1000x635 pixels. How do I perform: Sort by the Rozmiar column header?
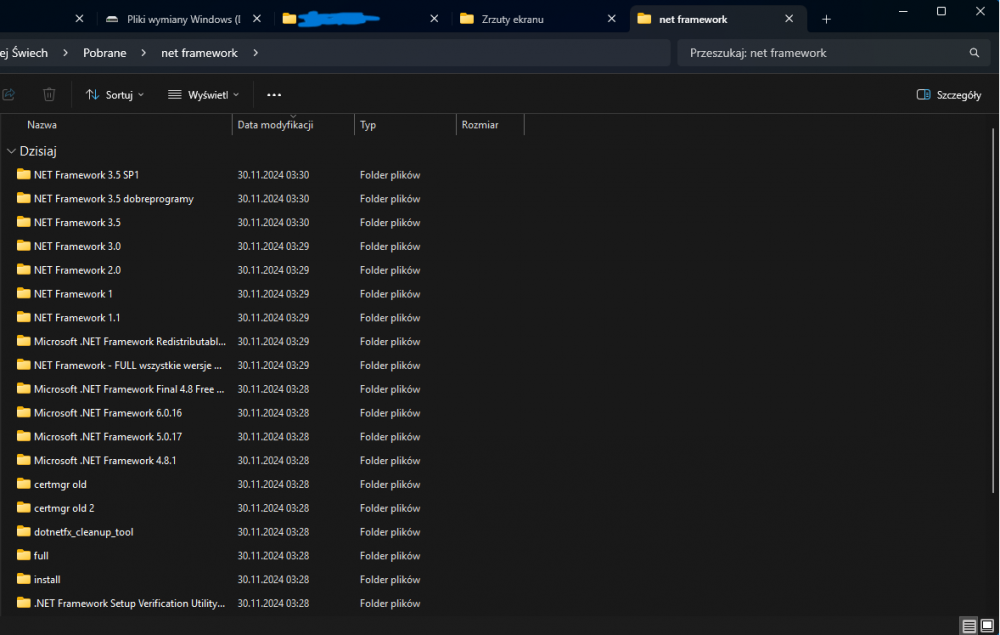click(x=480, y=125)
